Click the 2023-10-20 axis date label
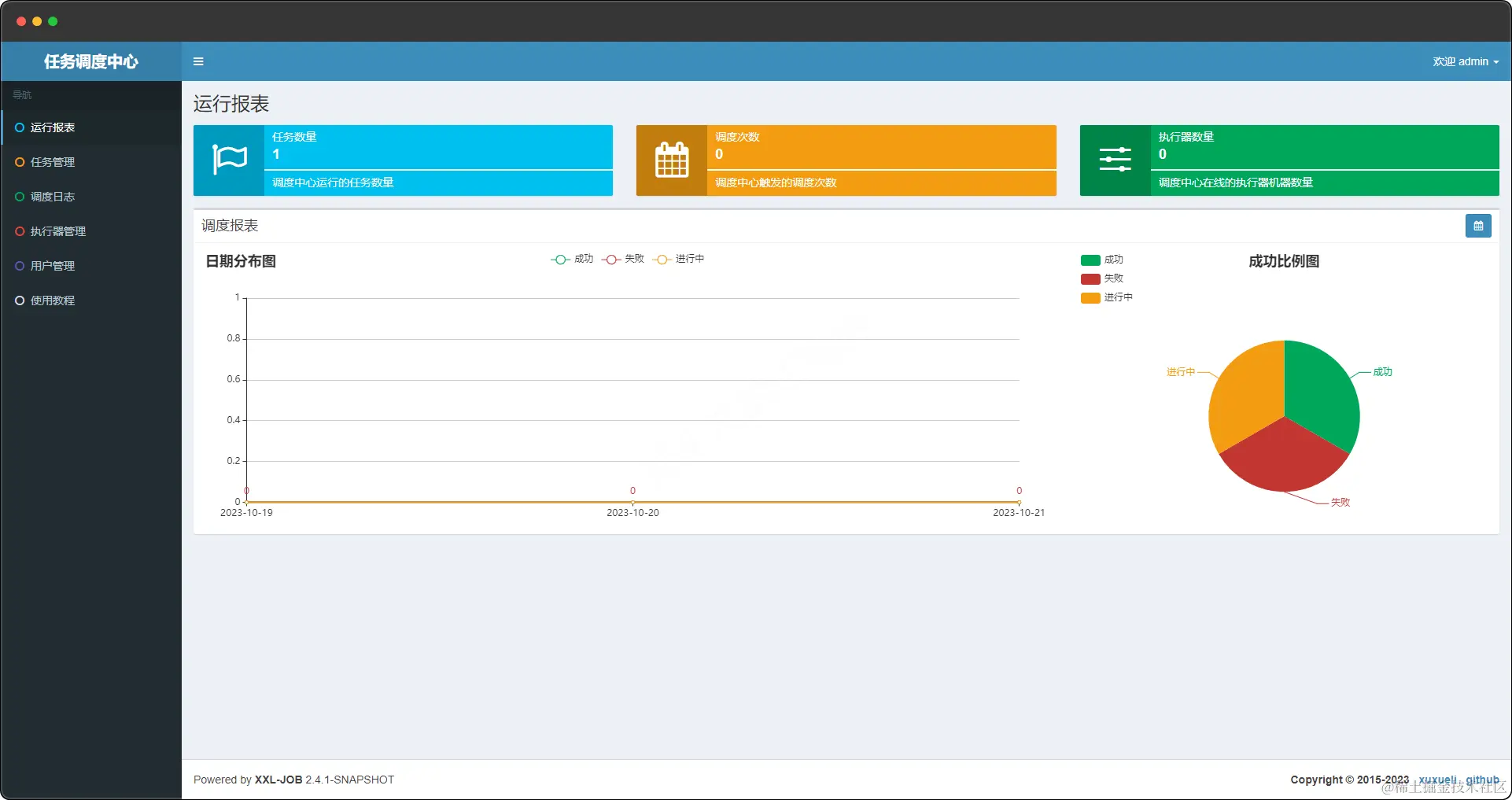The width and height of the screenshot is (1512, 800). [632, 513]
